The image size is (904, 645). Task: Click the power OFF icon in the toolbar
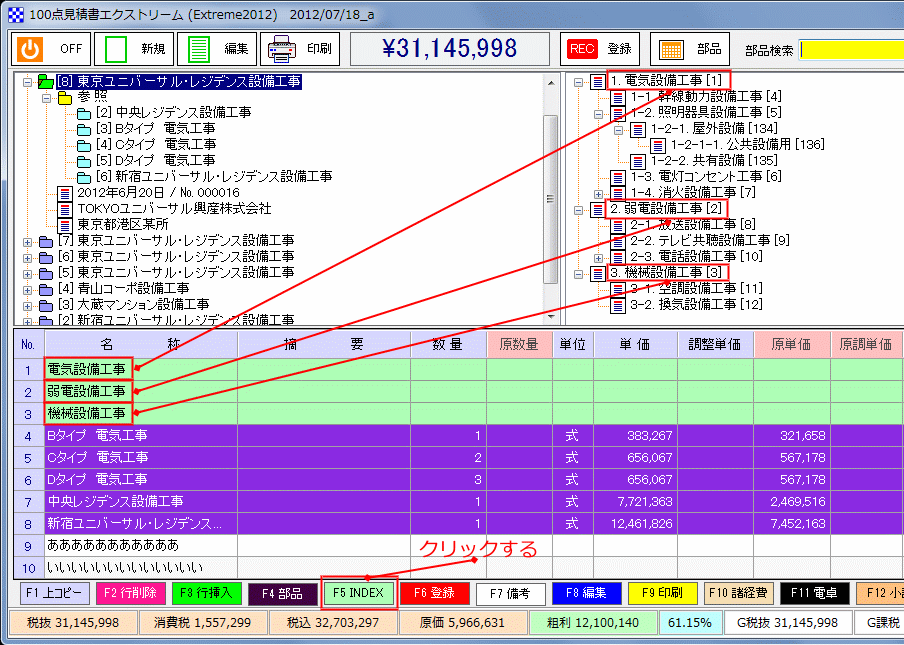[30, 48]
